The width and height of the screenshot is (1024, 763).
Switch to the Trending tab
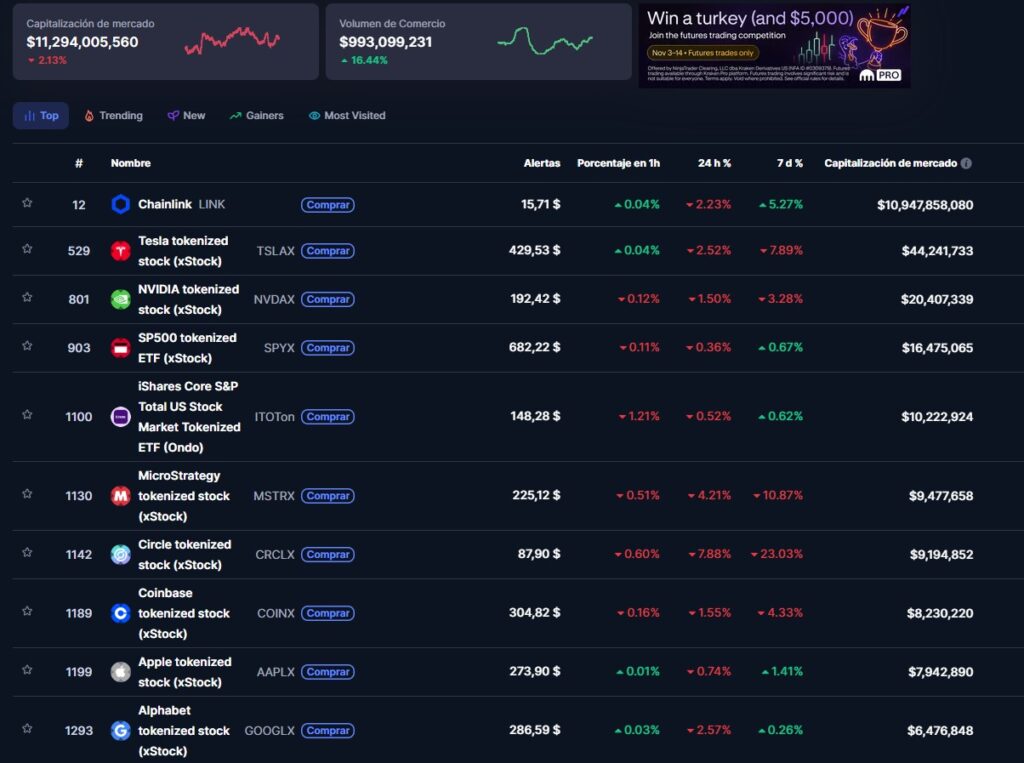click(x=113, y=115)
